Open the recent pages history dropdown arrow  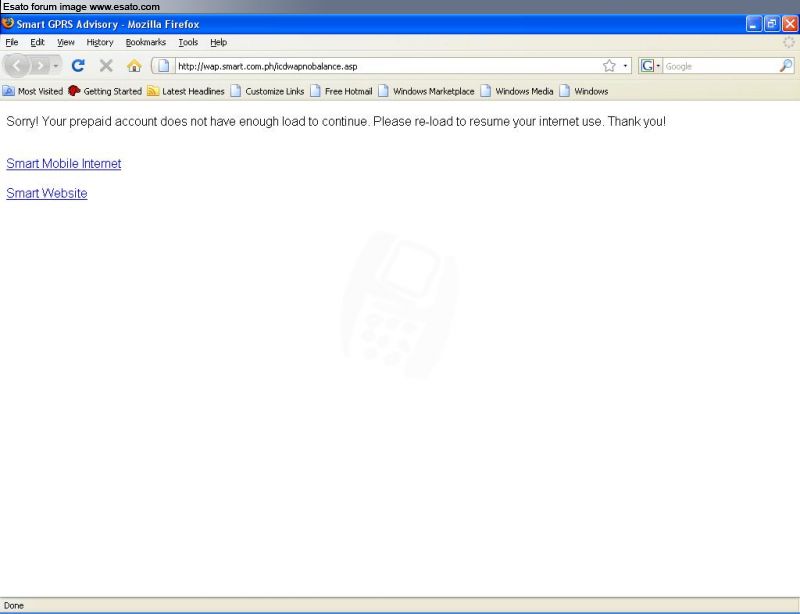[56, 66]
